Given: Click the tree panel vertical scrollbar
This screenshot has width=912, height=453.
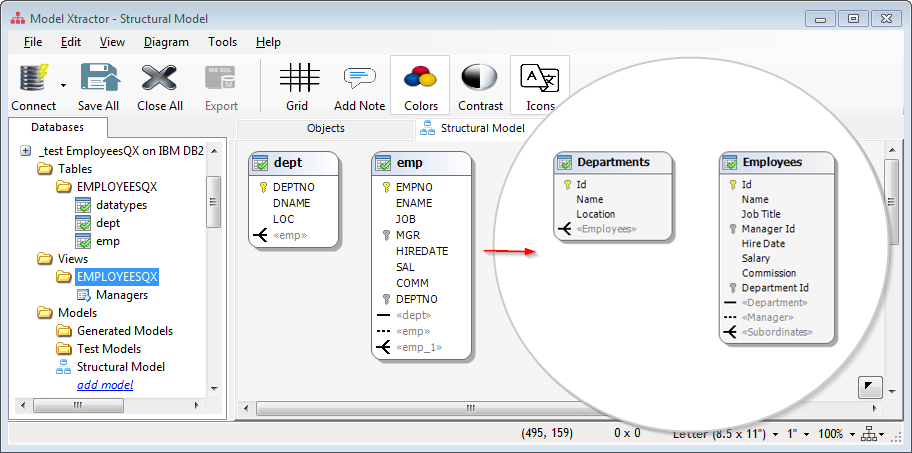Looking at the screenshot, I should (213, 202).
